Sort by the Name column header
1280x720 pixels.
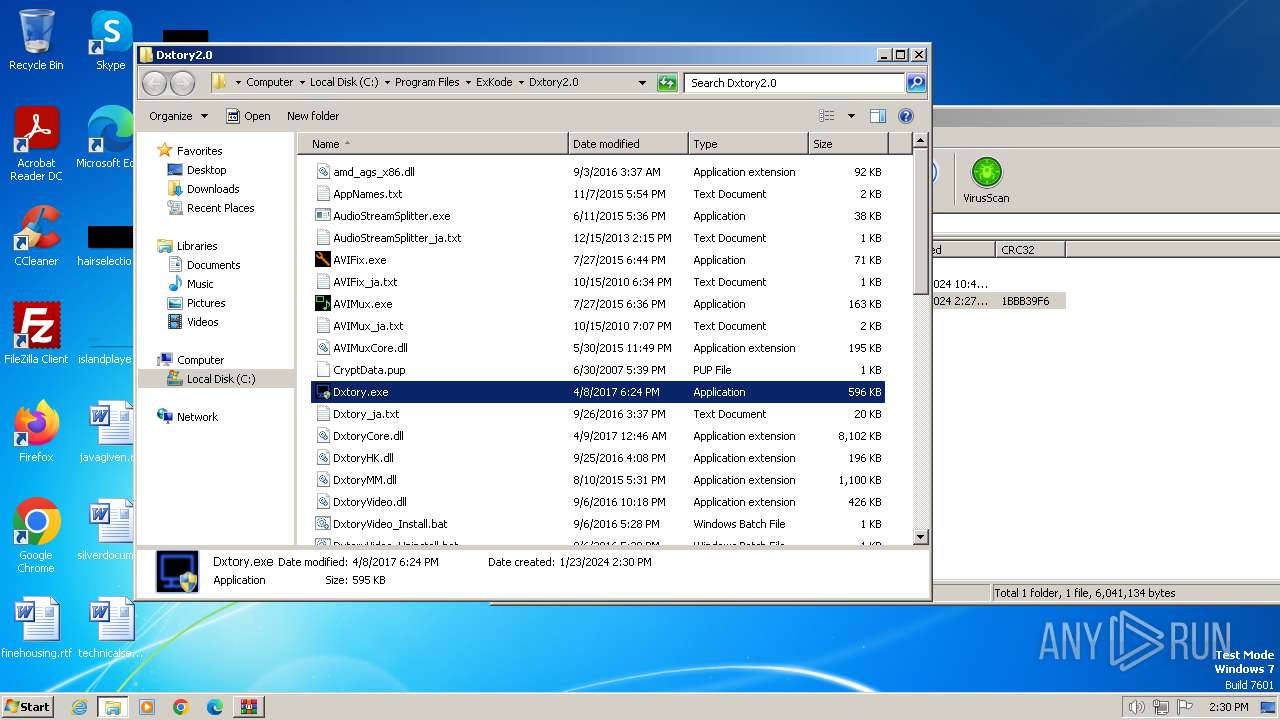coord(433,144)
